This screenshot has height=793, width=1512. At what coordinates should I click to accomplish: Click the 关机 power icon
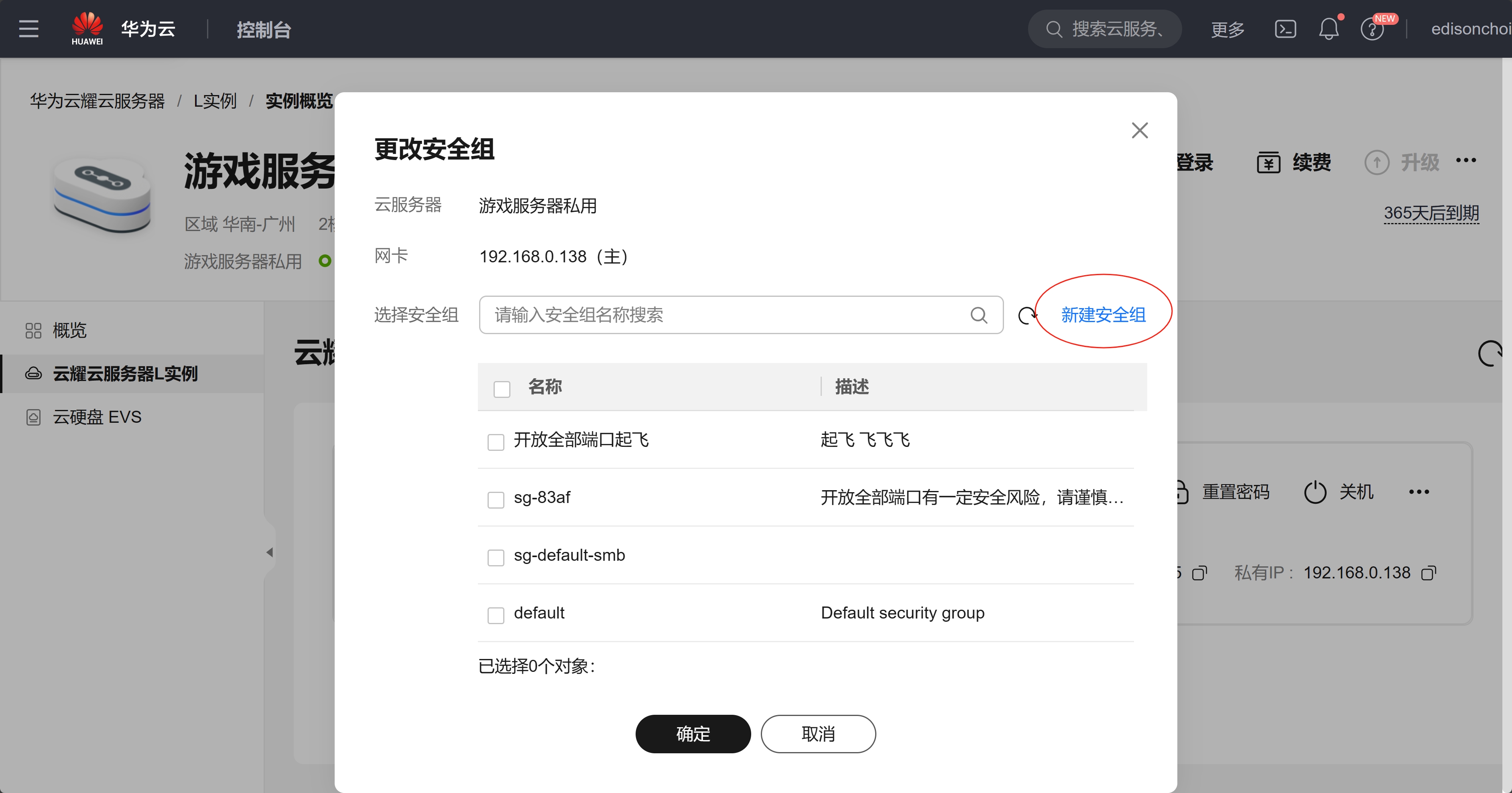tap(1315, 492)
